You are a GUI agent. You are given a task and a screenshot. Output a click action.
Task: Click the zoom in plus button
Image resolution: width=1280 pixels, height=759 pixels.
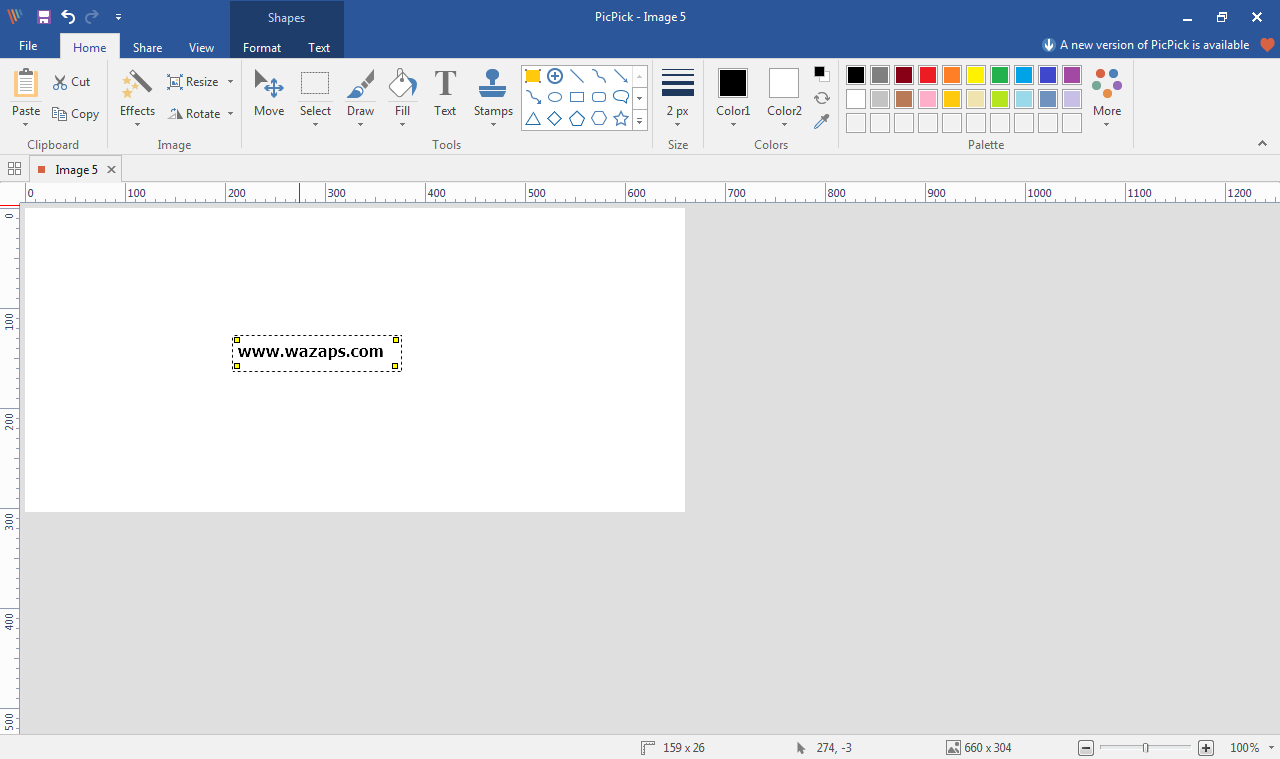tap(1206, 748)
